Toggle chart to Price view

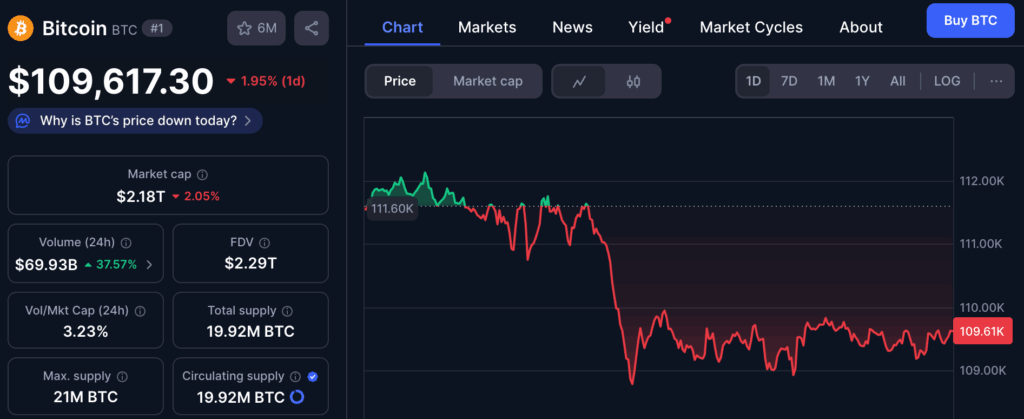pos(400,81)
